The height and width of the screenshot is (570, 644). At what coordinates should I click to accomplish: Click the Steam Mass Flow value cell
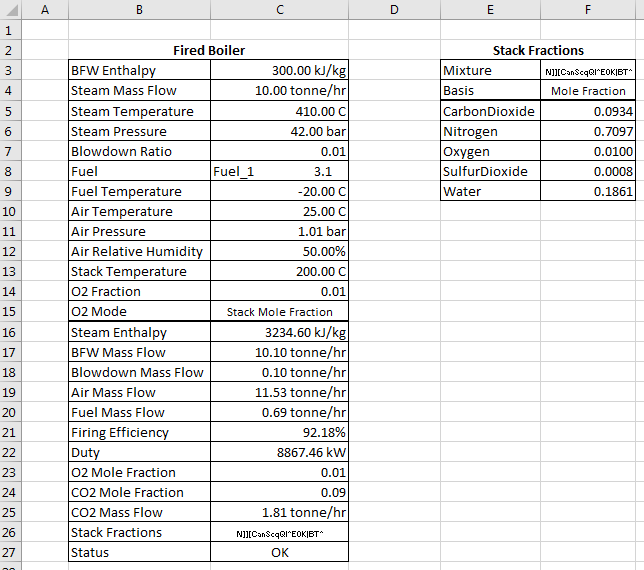(x=279, y=90)
